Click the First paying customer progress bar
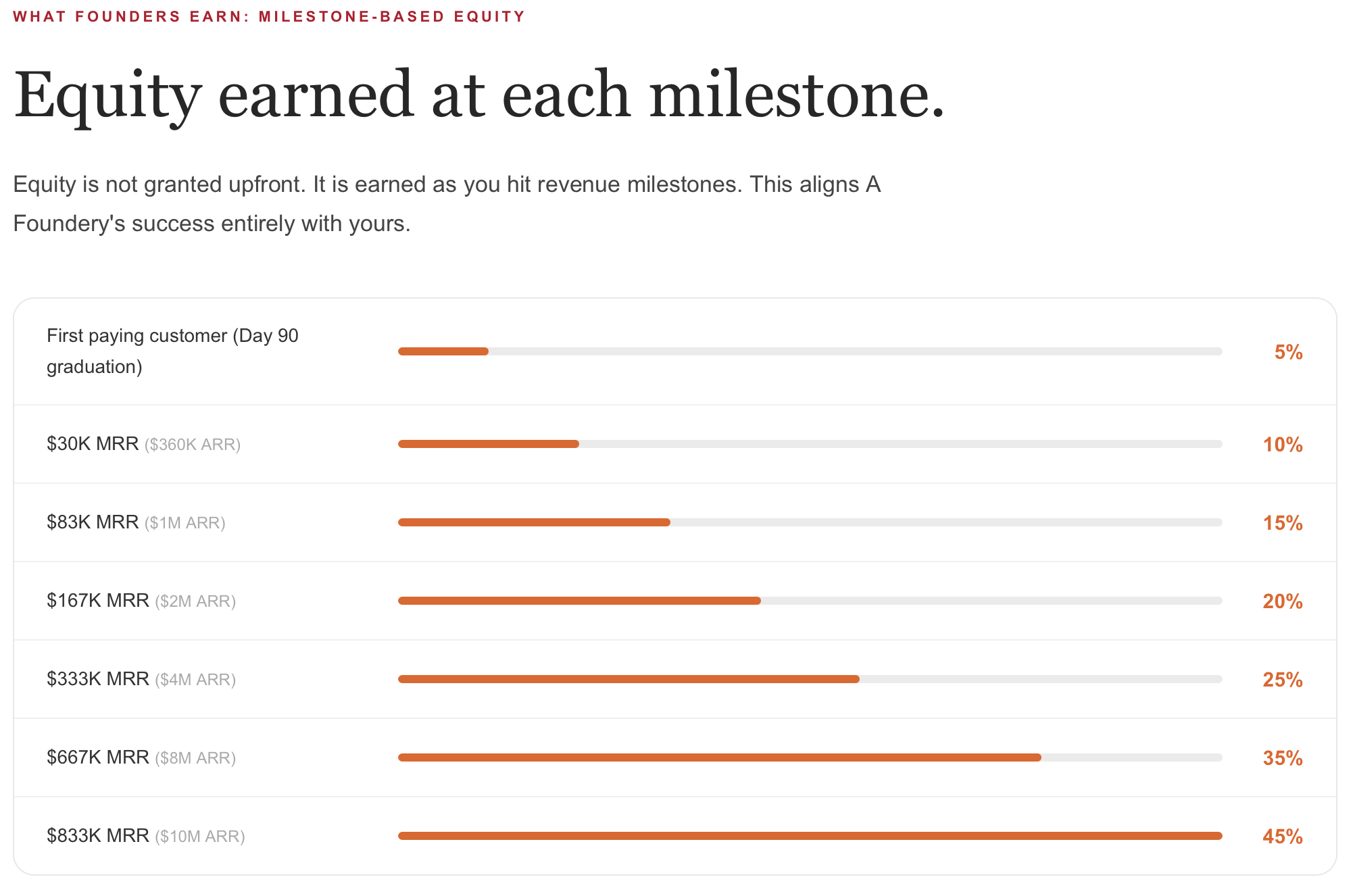 pos(810,351)
